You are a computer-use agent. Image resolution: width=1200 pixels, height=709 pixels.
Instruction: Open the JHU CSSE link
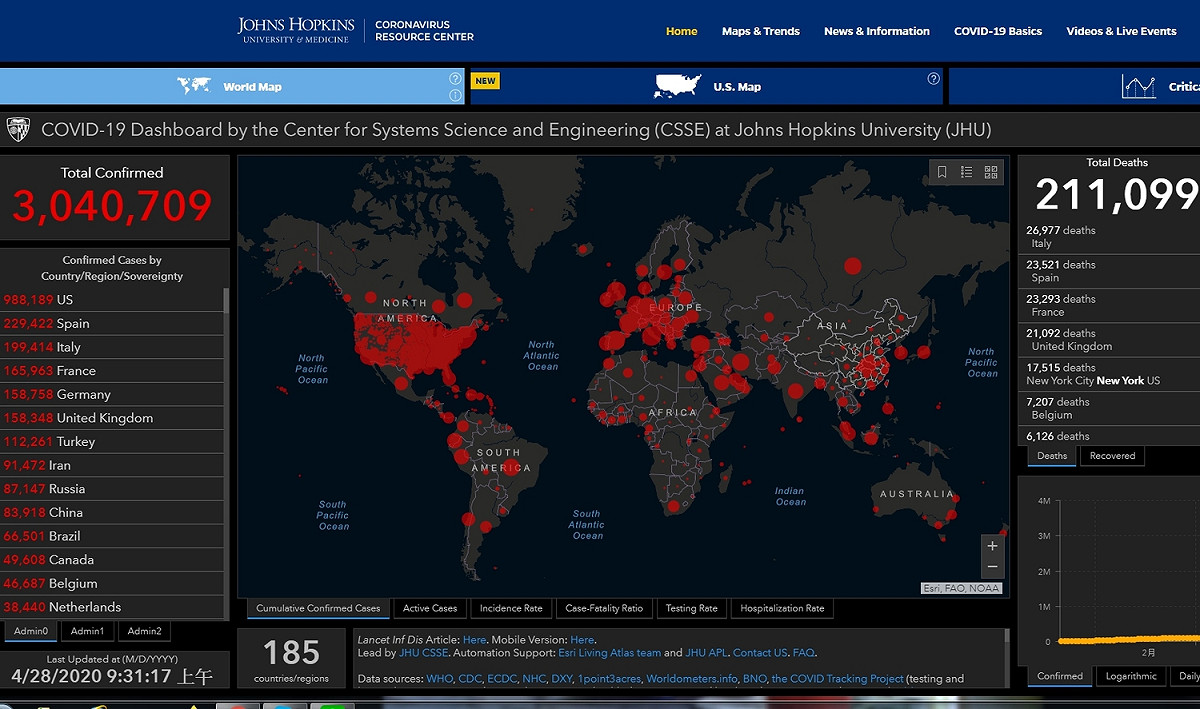[424, 653]
